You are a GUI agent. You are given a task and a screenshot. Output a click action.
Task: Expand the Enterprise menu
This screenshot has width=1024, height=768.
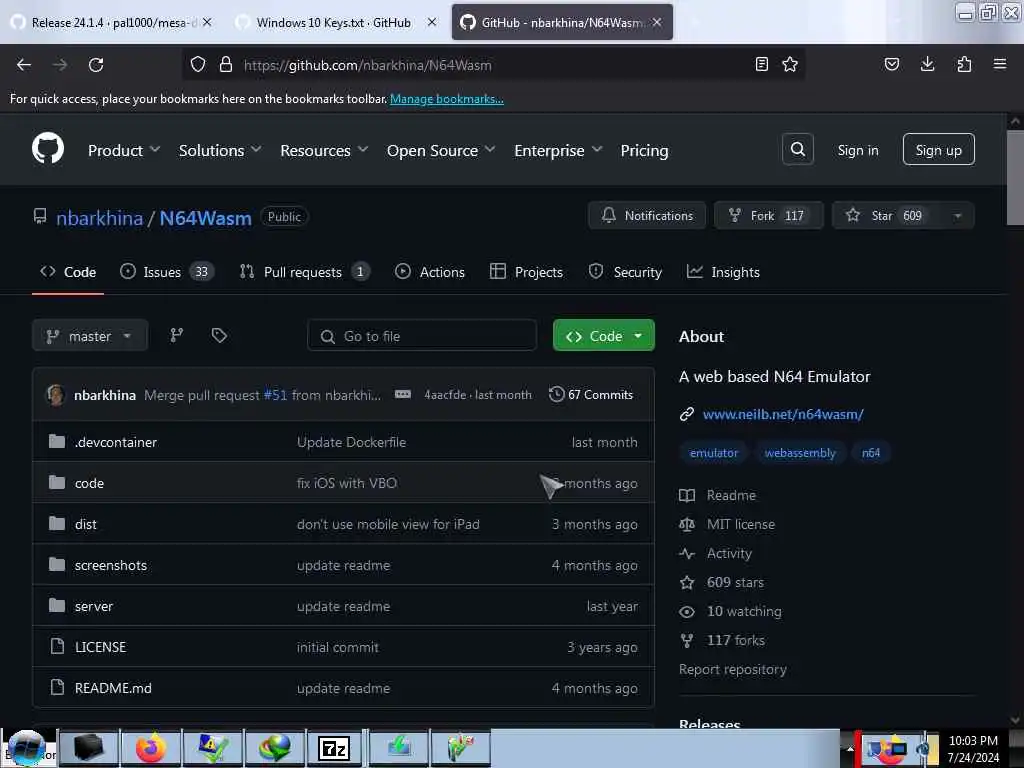pyautogui.click(x=558, y=150)
